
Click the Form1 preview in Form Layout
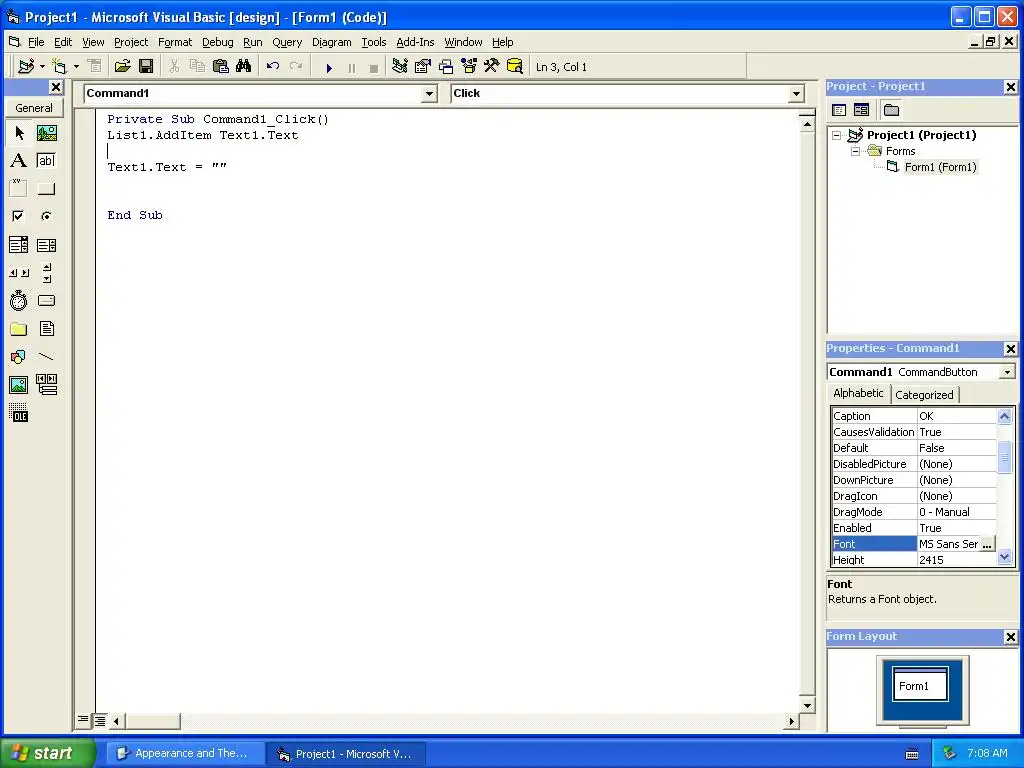(920, 684)
